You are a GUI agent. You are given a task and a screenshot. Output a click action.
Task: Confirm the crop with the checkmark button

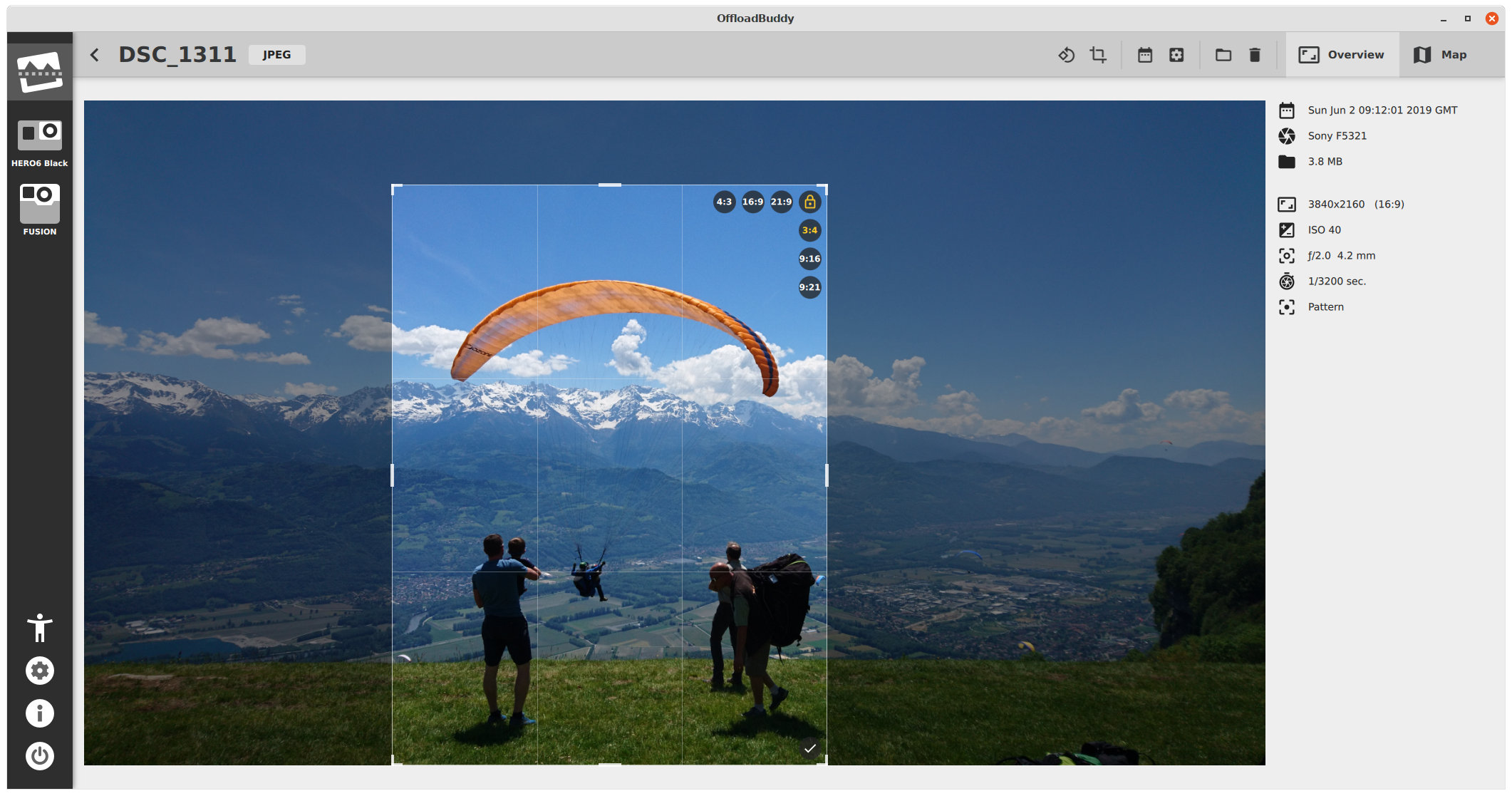point(810,748)
